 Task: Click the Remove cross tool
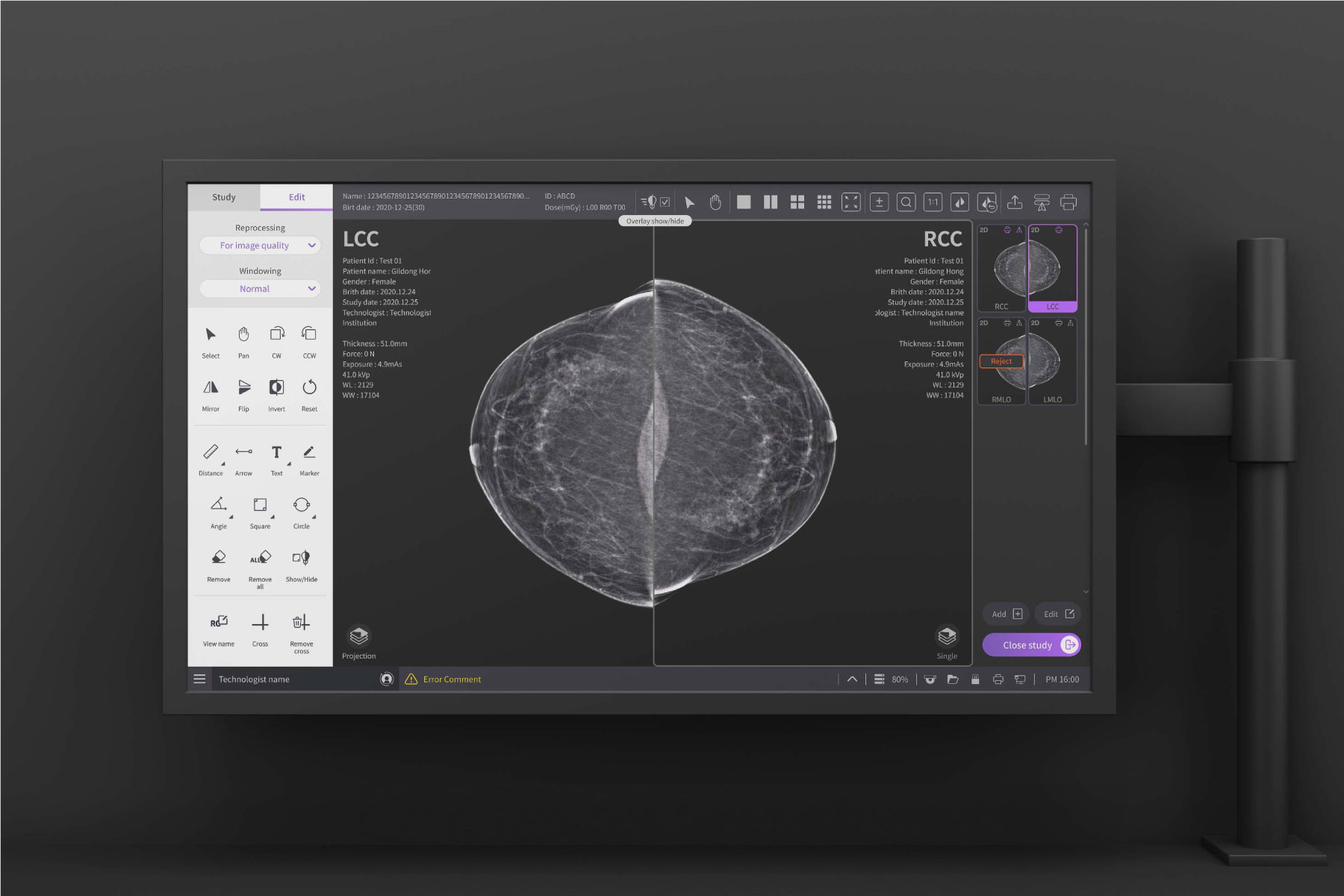pos(302,633)
